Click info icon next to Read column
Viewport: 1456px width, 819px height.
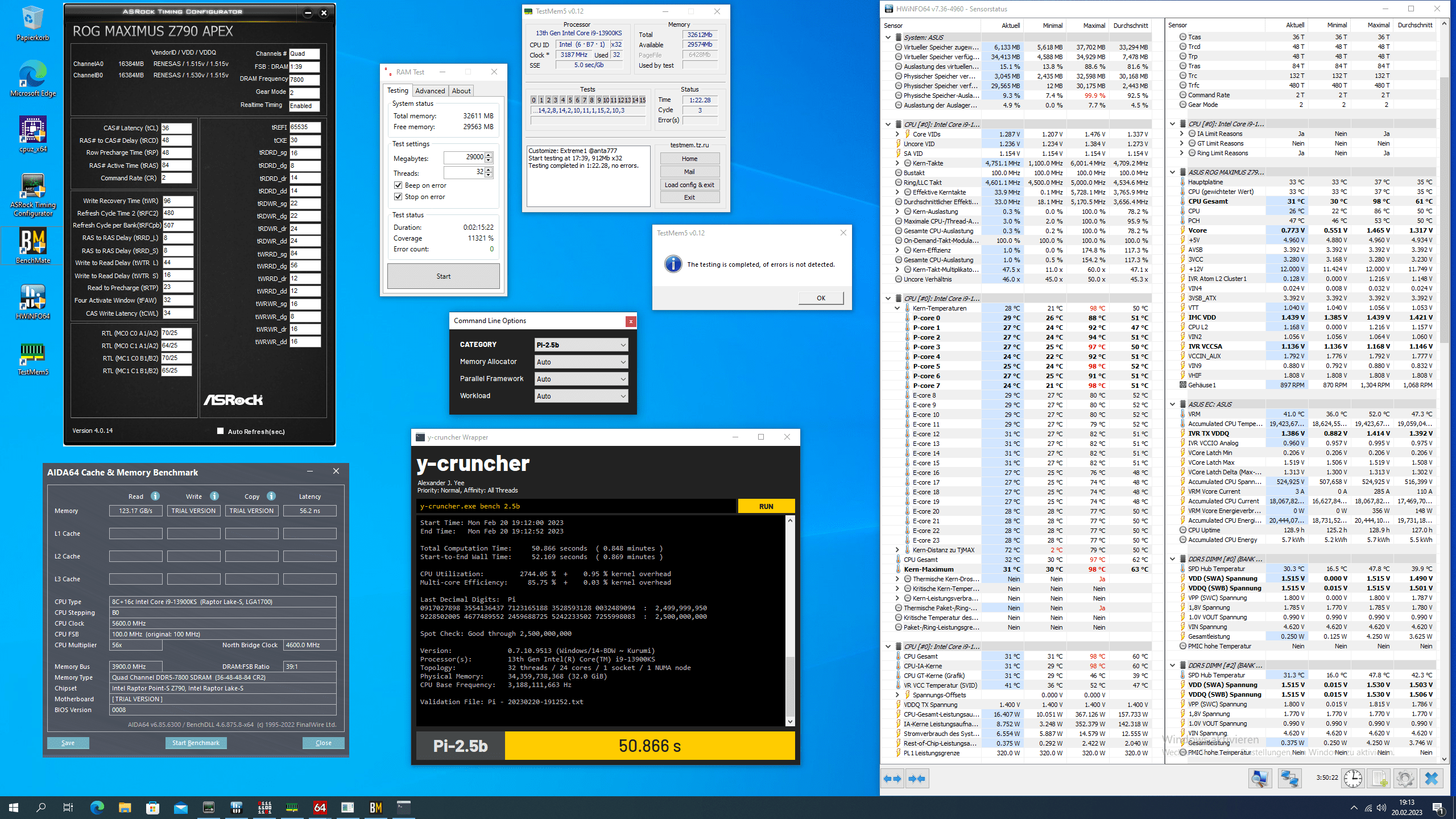click(x=155, y=496)
